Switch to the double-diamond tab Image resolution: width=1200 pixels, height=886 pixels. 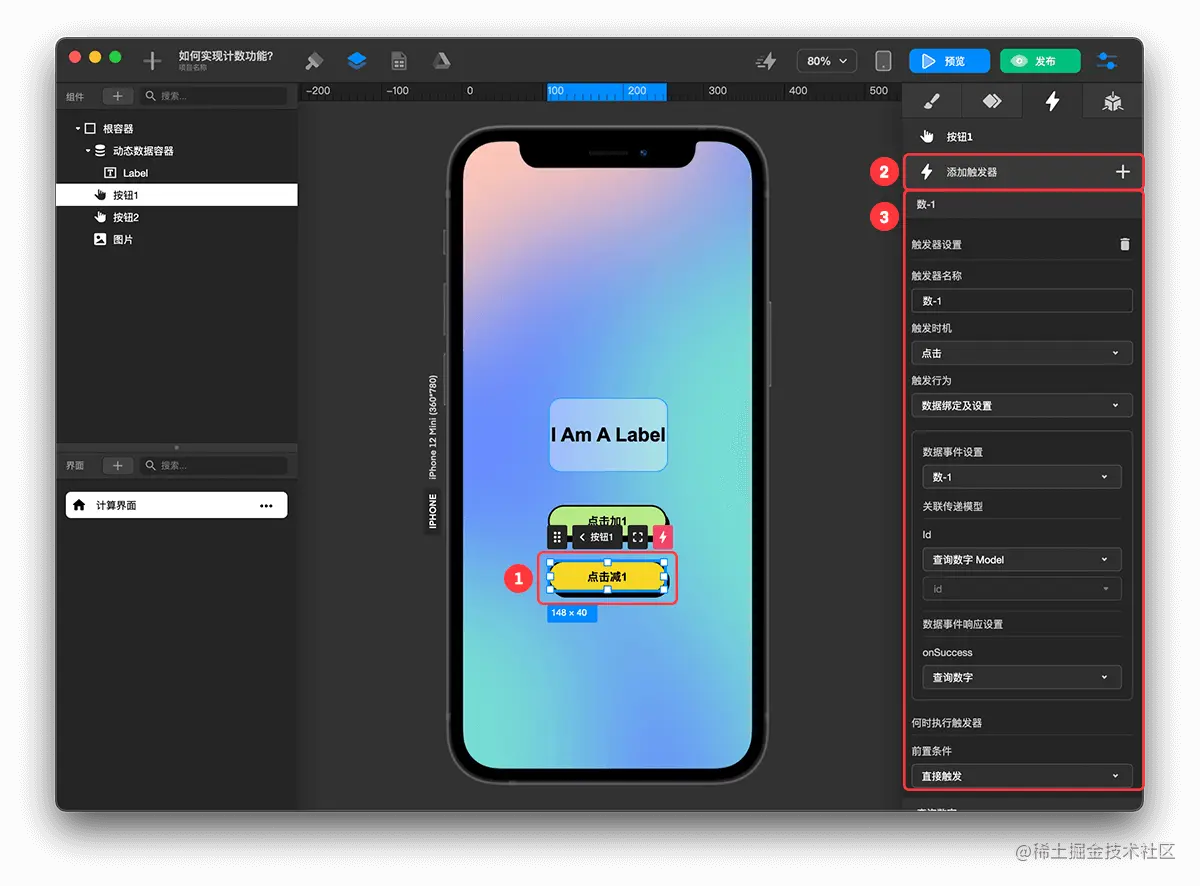991,101
